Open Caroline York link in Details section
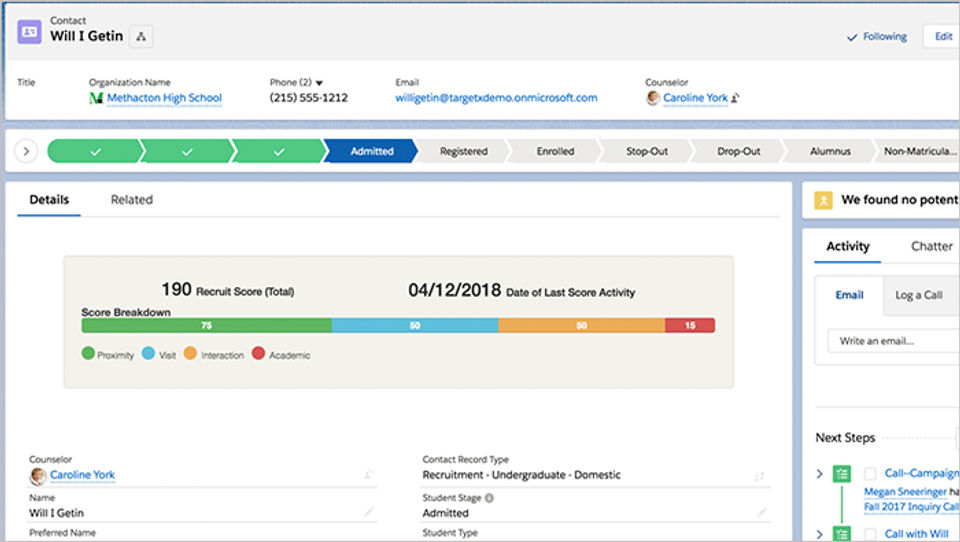 [82, 475]
